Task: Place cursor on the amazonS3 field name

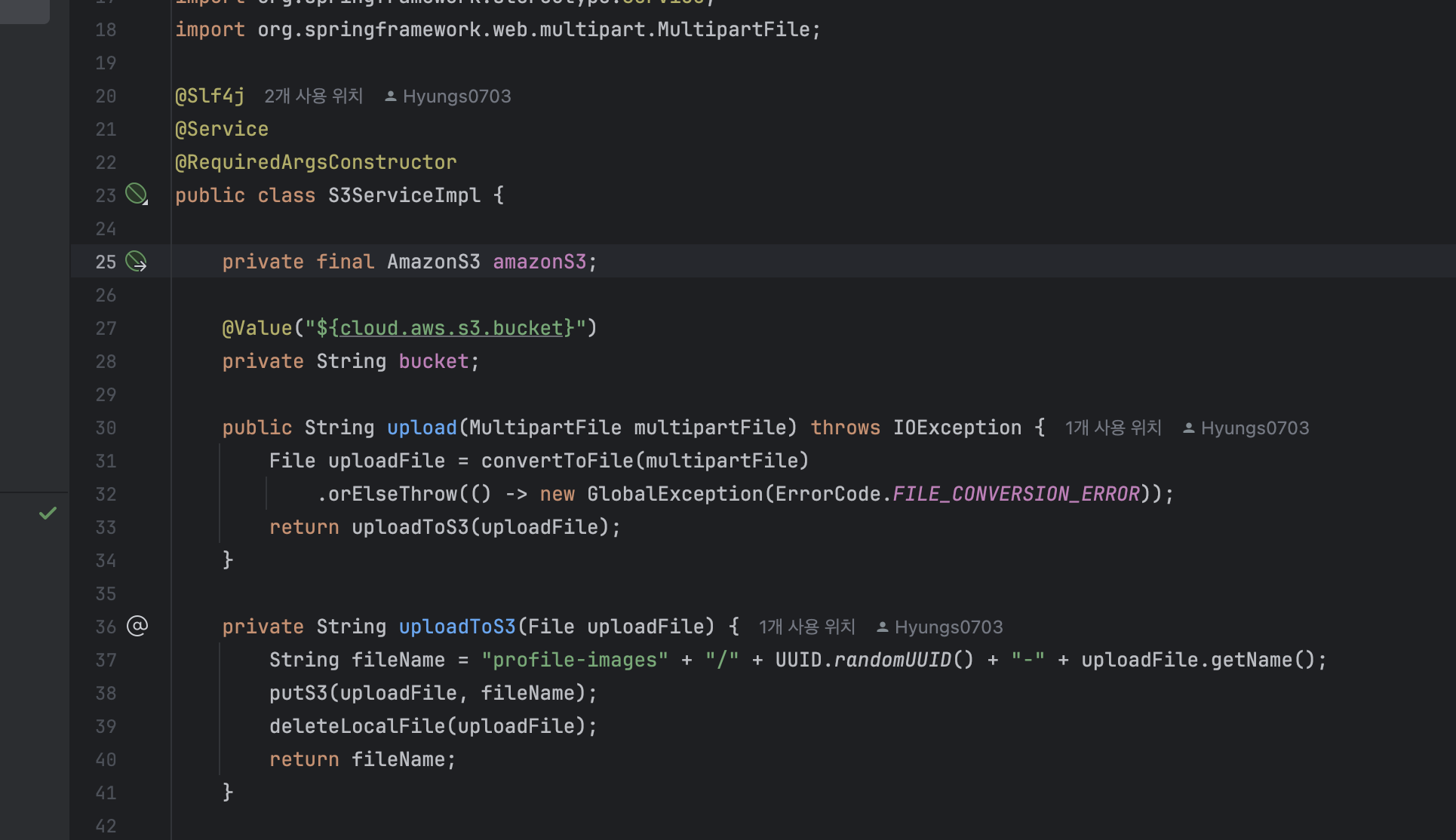Action: tap(539, 262)
